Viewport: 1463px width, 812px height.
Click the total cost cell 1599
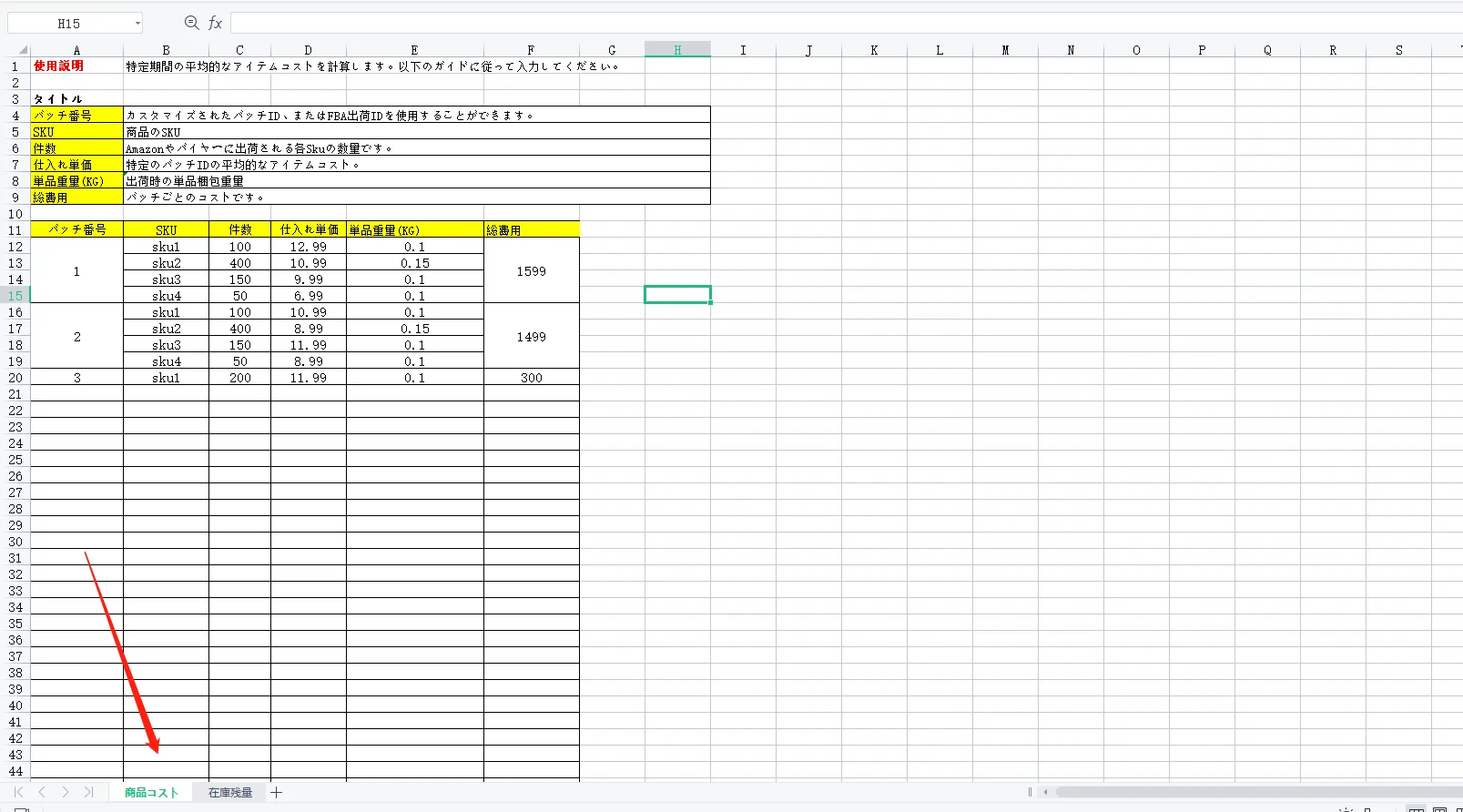532,271
